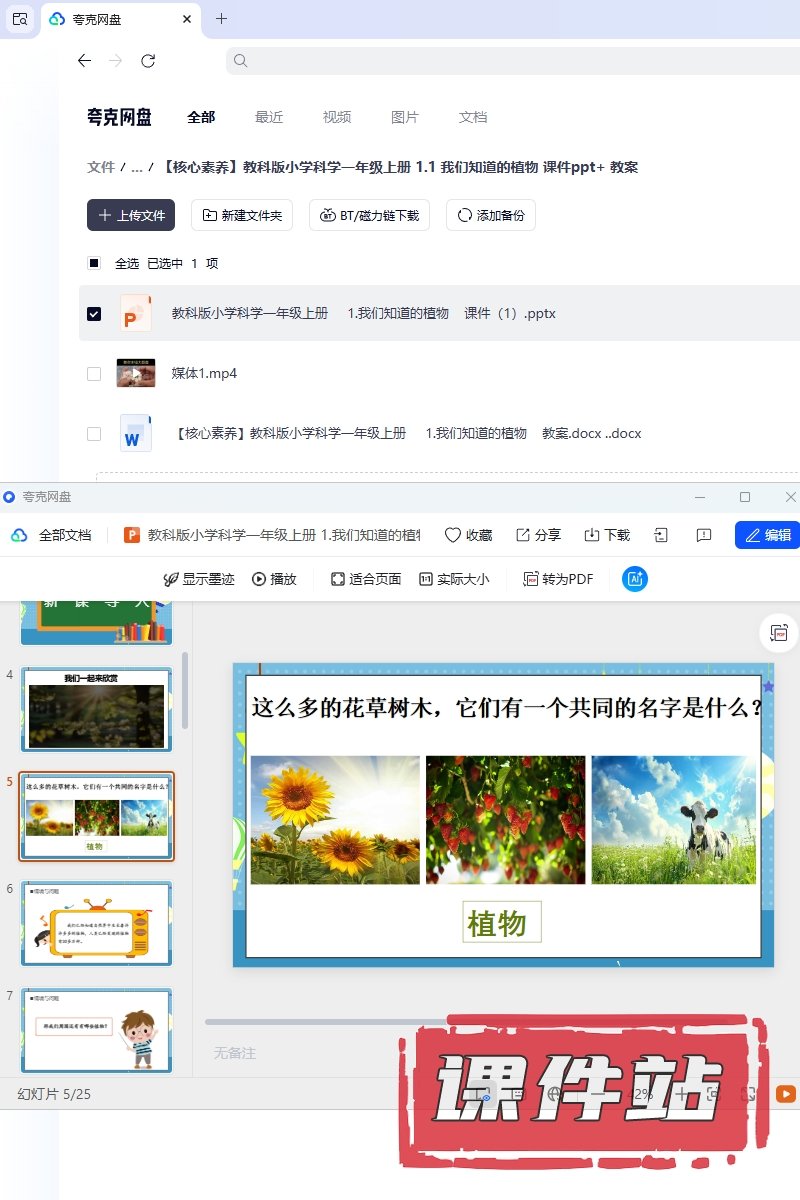The height and width of the screenshot is (1200, 800).
Task: Click the 下载 download button in the preview
Action: click(x=607, y=535)
